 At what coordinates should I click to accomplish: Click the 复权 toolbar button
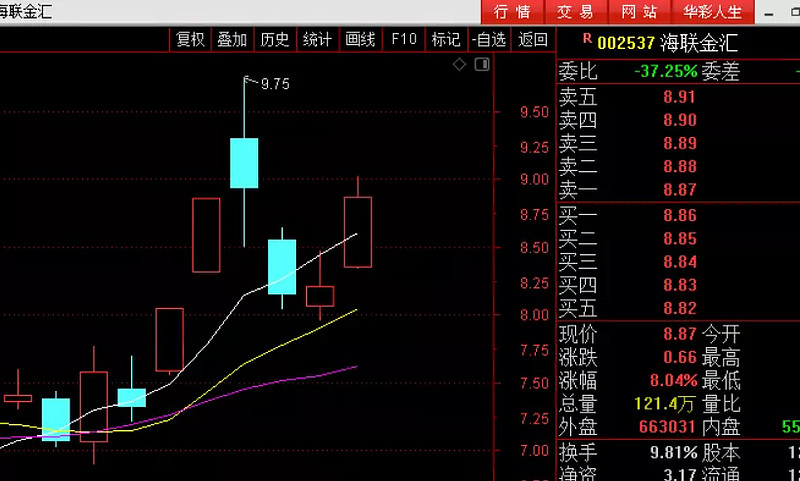[190, 39]
